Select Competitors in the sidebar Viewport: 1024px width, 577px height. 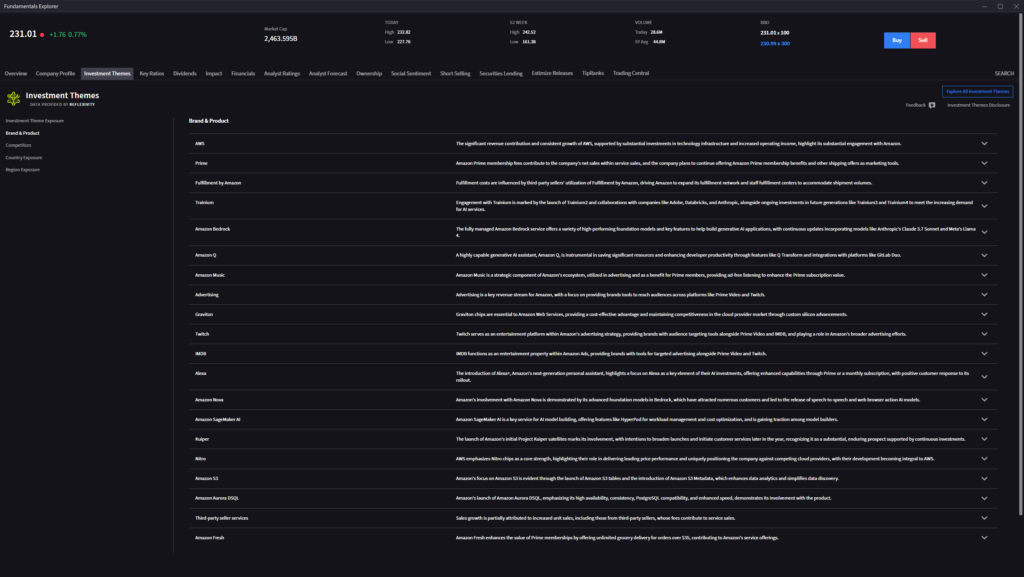point(20,144)
